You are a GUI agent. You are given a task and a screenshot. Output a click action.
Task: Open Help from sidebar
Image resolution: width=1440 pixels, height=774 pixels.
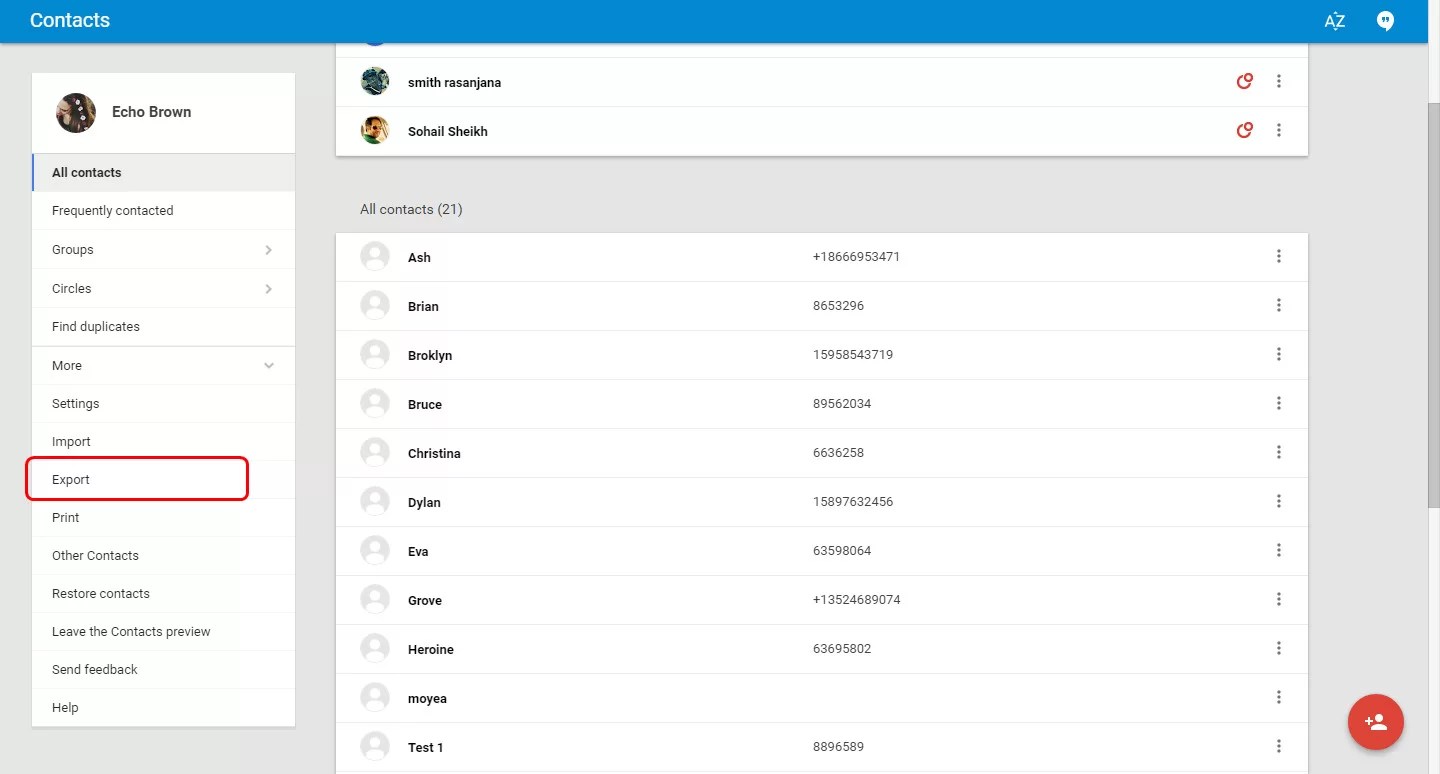(x=164, y=708)
